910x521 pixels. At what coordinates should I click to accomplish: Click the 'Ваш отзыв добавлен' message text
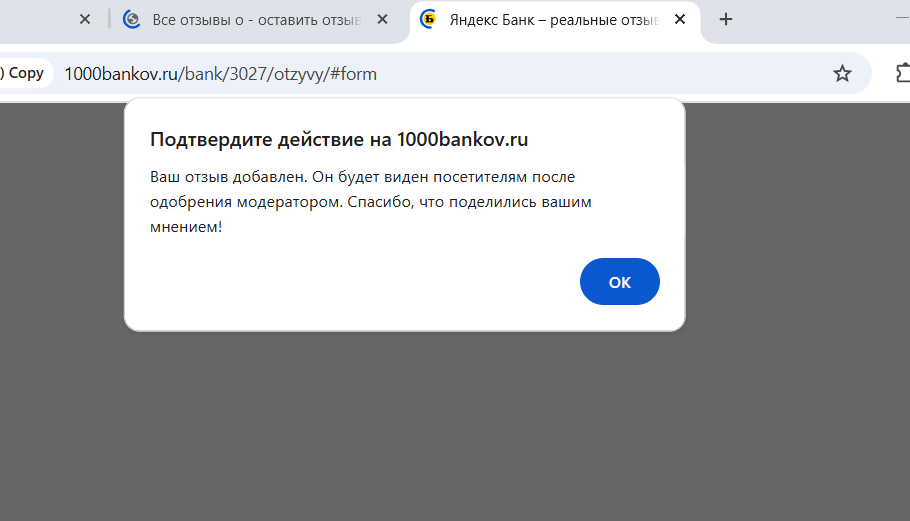click(x=228, y=177)
